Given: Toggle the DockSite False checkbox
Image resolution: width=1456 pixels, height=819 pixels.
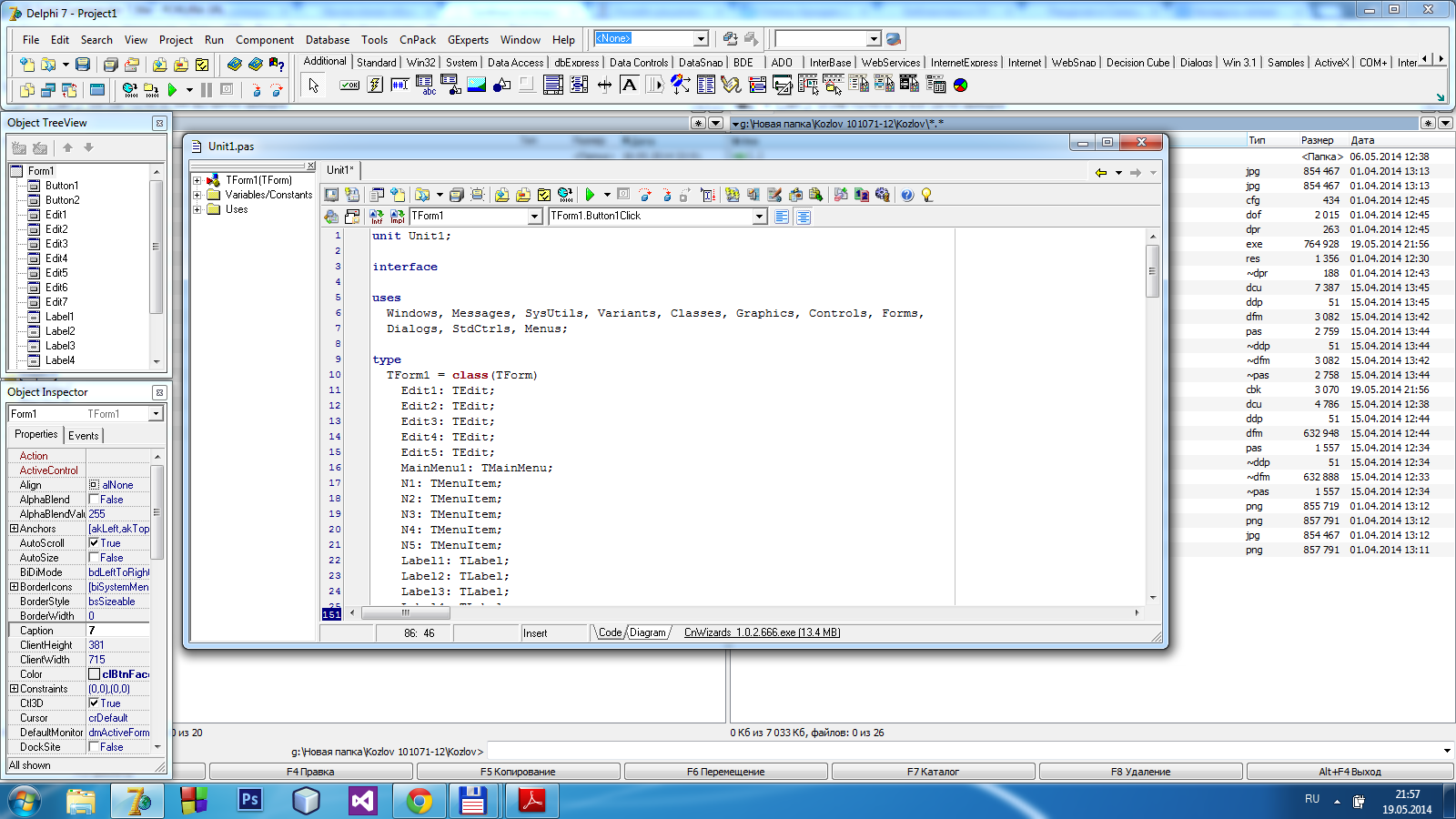Looking at the screenshot, I should tap(94, 747).
